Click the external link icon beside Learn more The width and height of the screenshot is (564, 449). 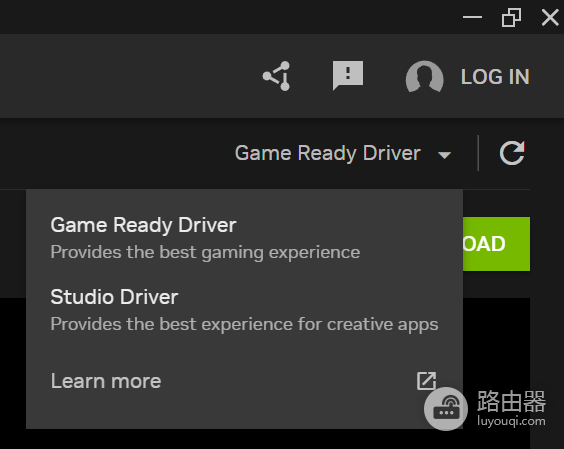pos(426,381)
